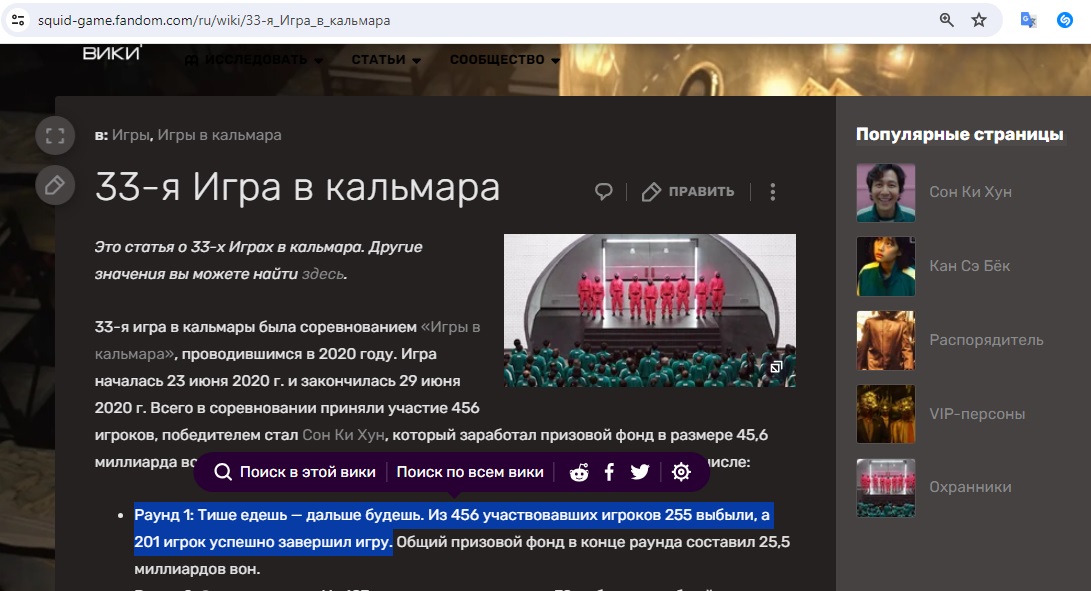The width and height of the screenshot is (1091, 591).
Task: Click the Популярные страницы heading
Action: [x=959, y=134]
